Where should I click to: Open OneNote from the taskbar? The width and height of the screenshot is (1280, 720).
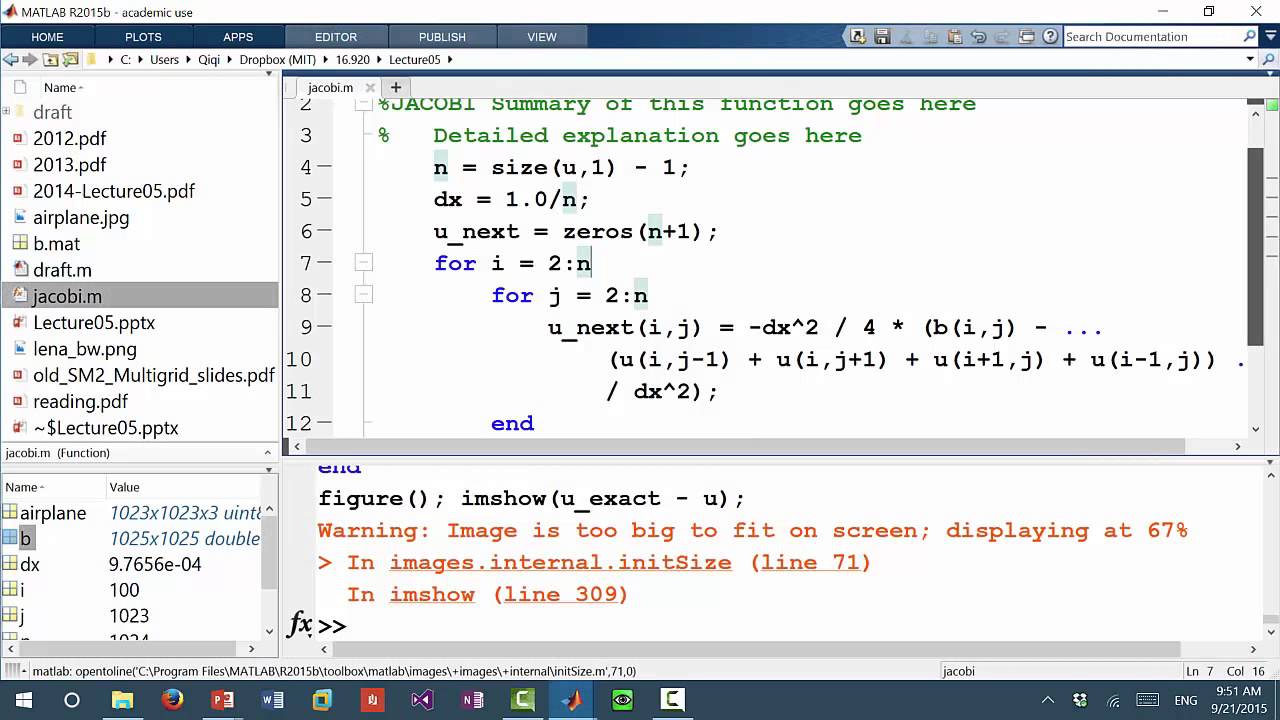pos(472,700)
